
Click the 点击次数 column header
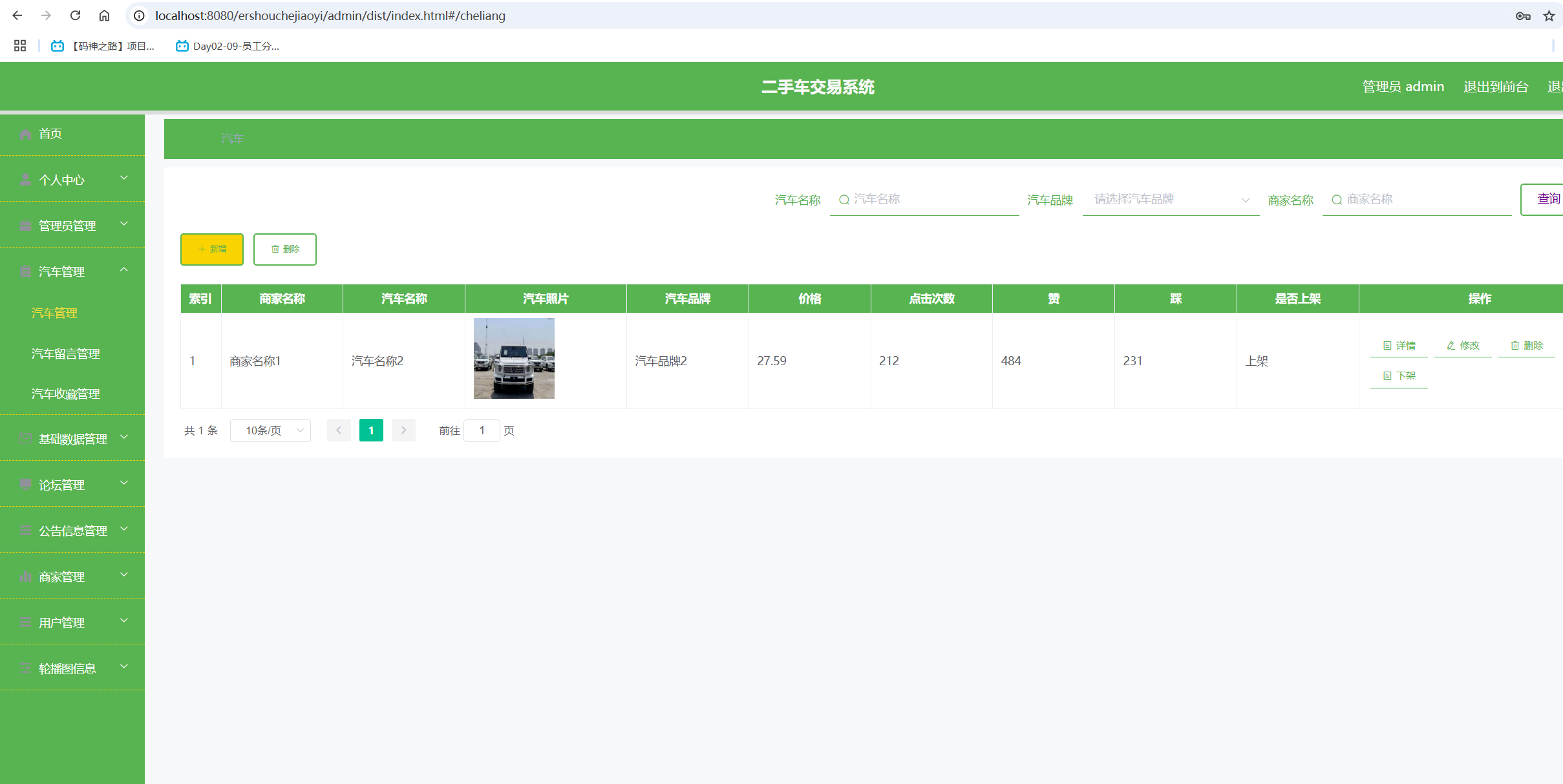(931, 299)
